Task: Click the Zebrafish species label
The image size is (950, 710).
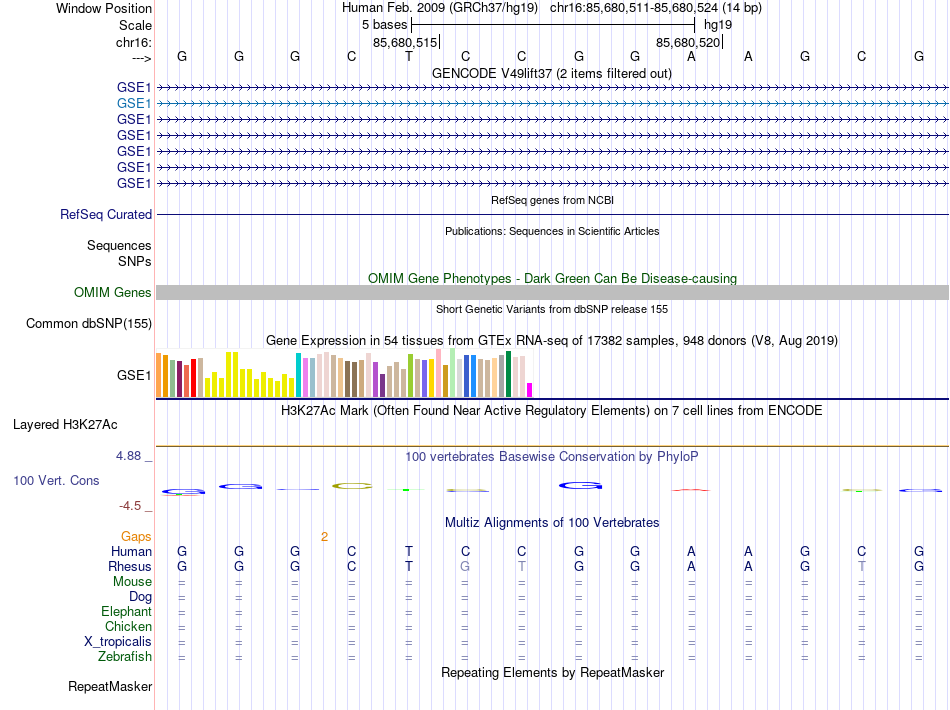Action: coord(125,657)
